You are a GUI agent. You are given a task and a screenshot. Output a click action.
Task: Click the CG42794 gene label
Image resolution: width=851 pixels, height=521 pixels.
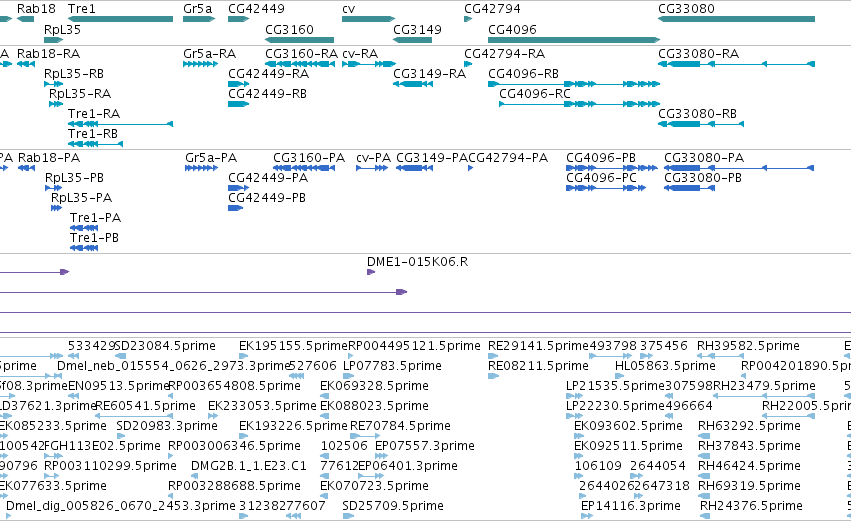[492, 9]
